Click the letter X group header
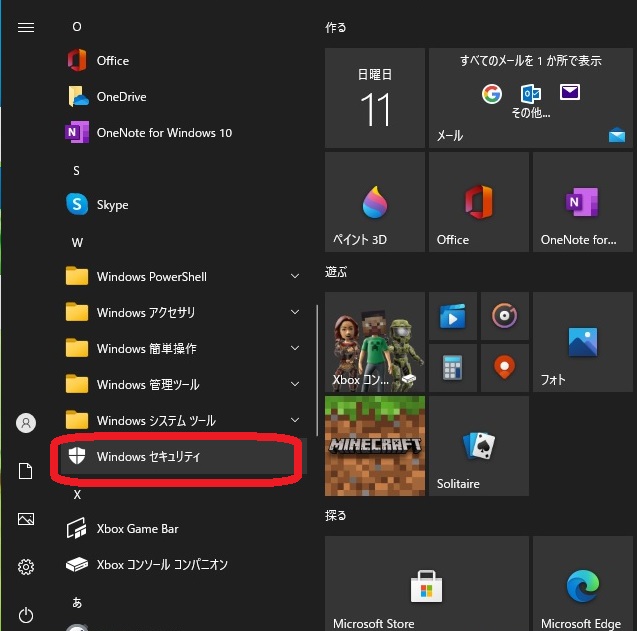 click(x=77, y=494)
